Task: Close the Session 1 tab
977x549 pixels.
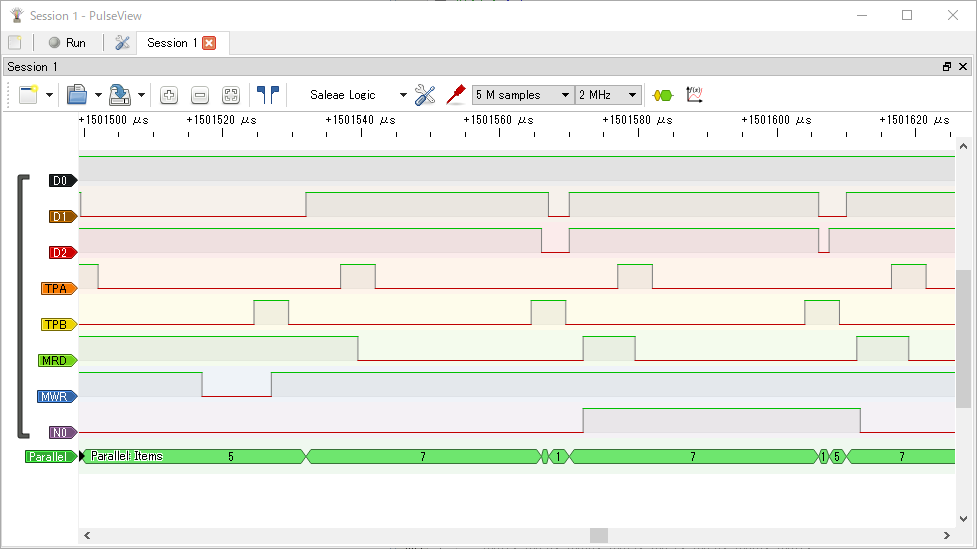Action: (x=209, y=43)
